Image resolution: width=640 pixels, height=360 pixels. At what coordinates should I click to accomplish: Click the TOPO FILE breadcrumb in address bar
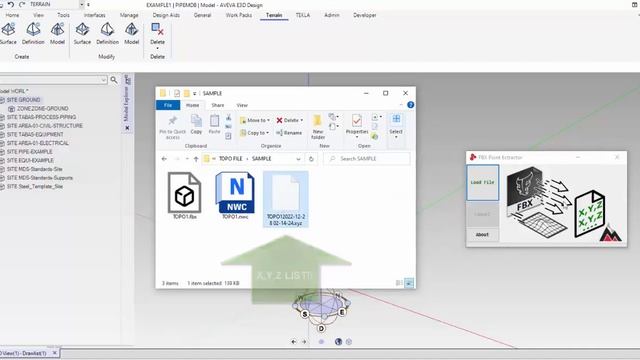pyautogui.click(x=231, y=159)
